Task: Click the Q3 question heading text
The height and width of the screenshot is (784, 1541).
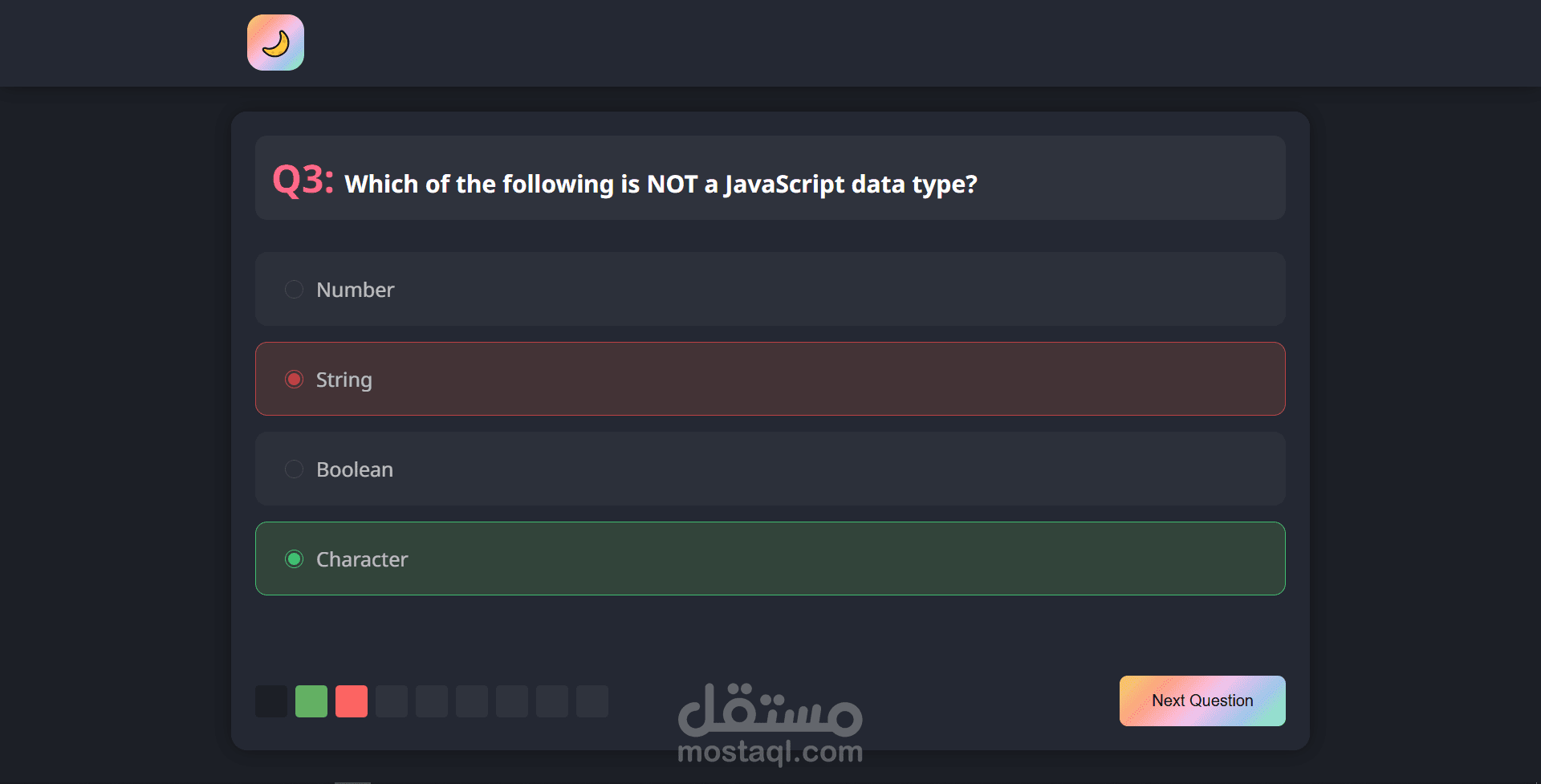Action: [625, 181]
